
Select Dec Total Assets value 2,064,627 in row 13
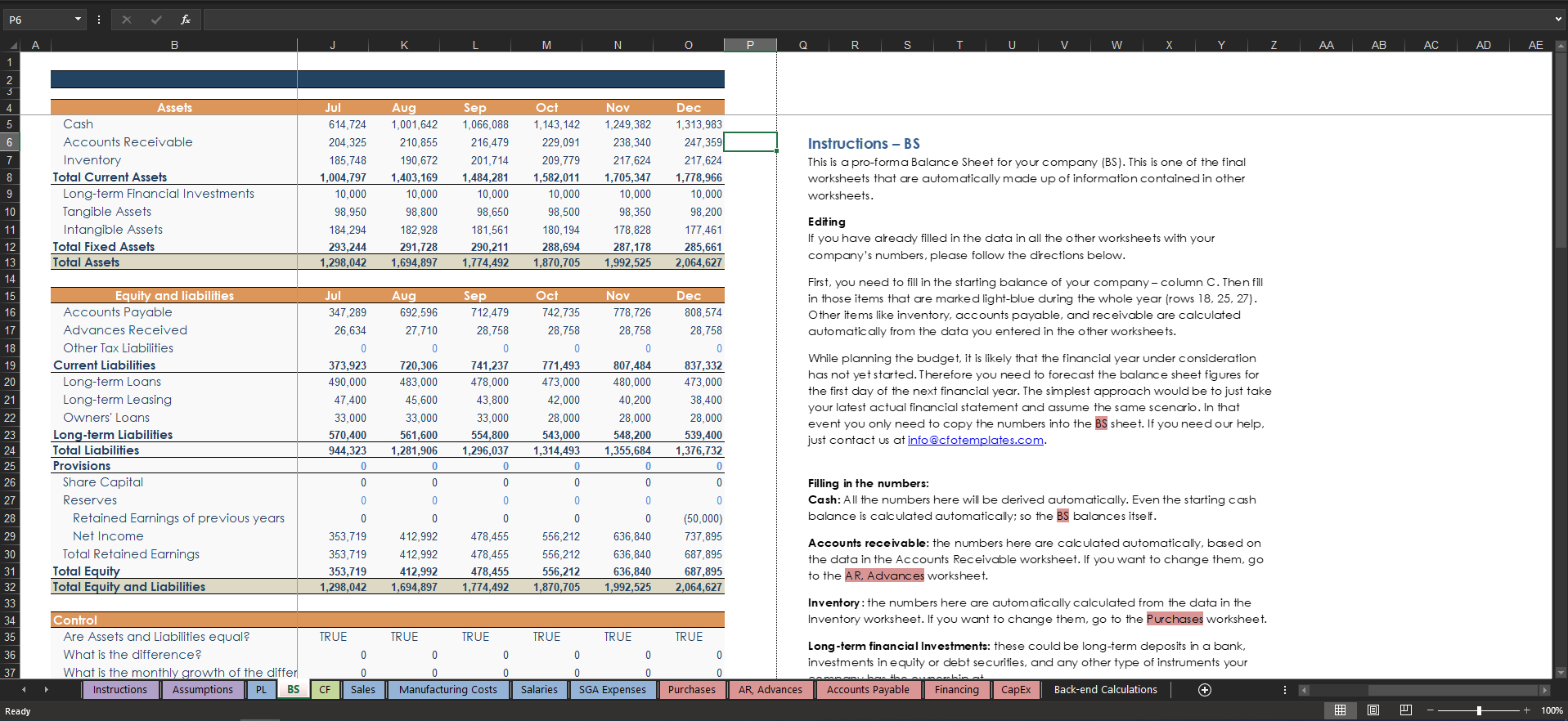[x=689, y=262]
